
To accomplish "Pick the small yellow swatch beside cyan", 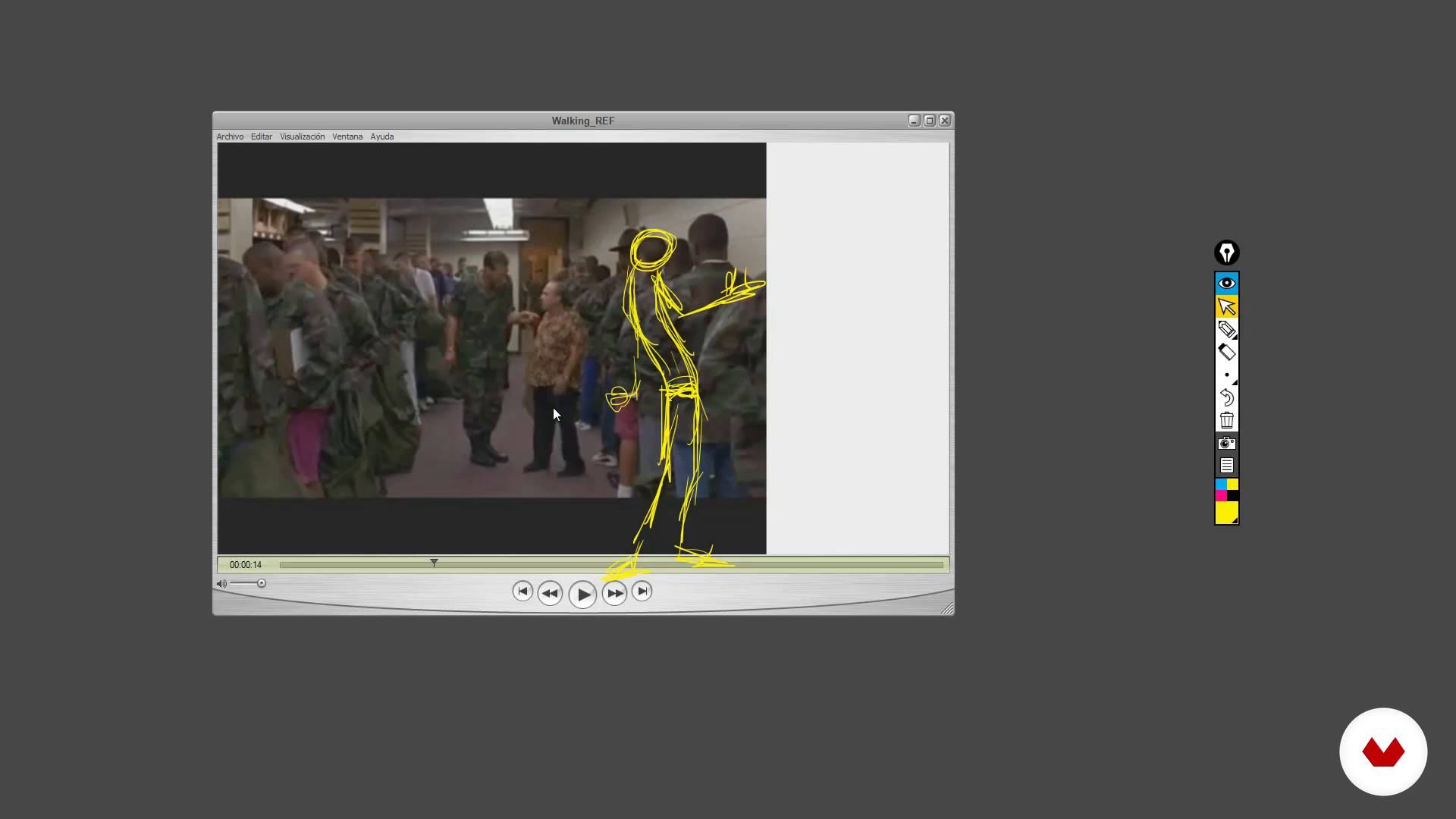I will click(x=1232, y=485).
